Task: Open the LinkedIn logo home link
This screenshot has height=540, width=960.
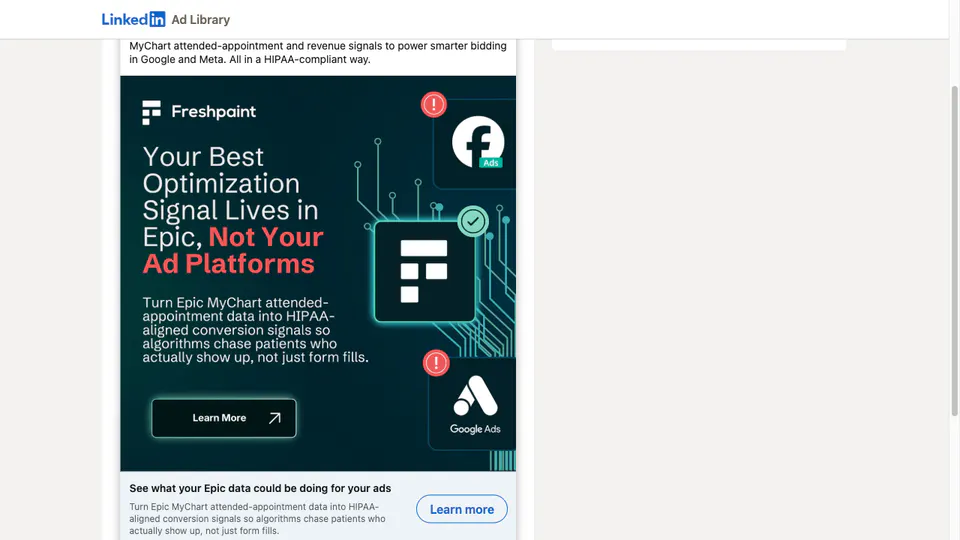Action: (x=133, y=20)
